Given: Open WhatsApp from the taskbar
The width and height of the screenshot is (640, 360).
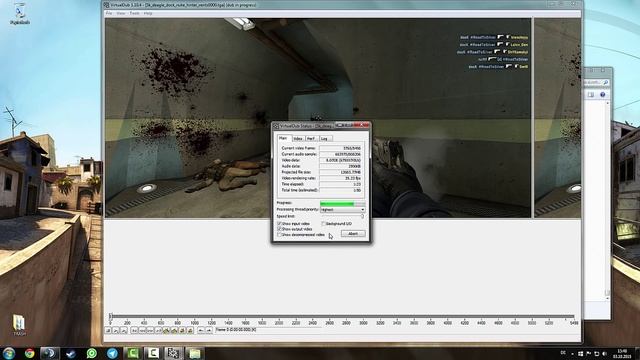Looking at the screenshot, I should 91,353.
